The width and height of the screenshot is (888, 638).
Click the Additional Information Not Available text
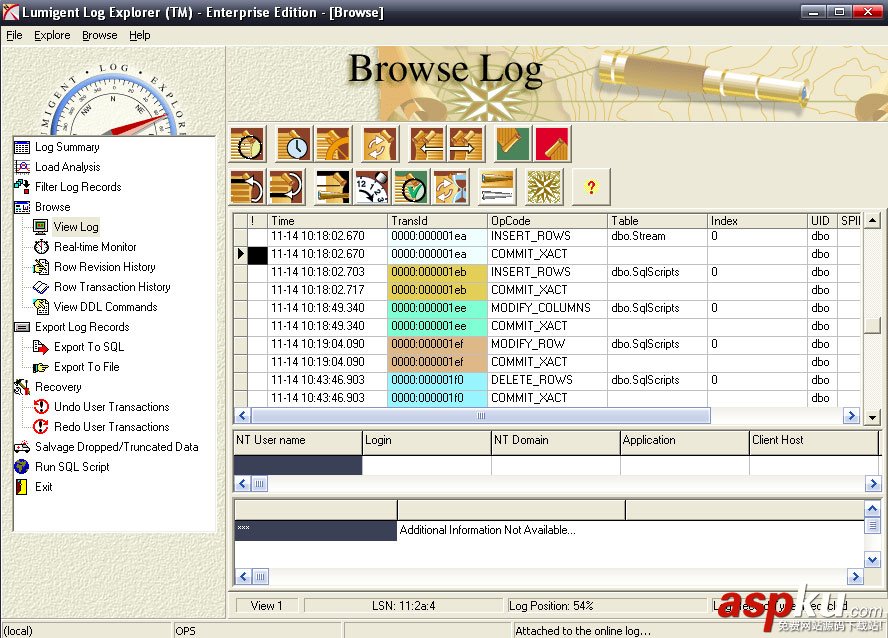click(x=487, y=530)
